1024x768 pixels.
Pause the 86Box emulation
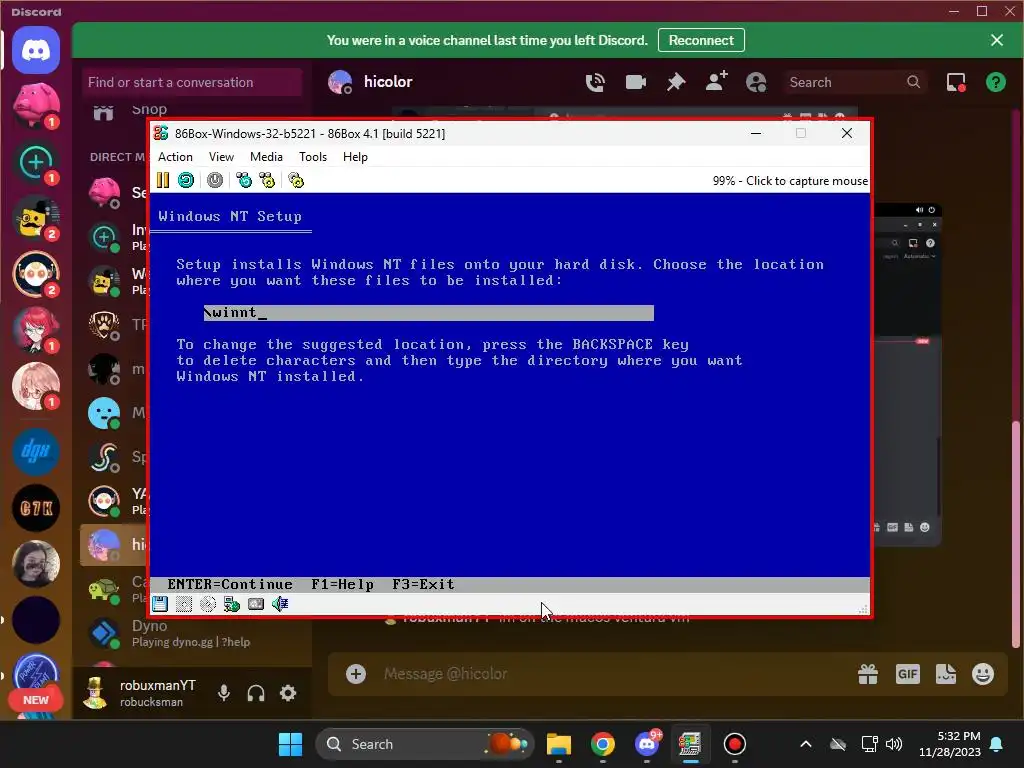163,180
